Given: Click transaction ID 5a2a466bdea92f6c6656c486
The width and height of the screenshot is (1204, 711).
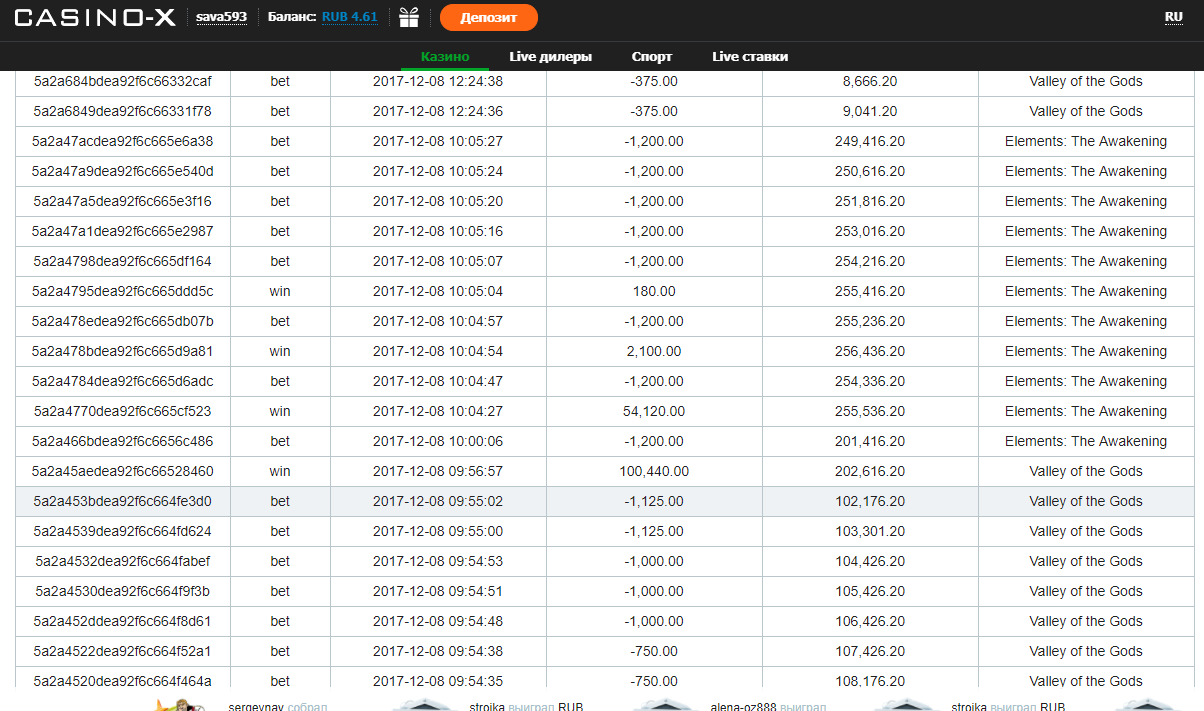Looking at the screenshot, I should click(x=123, y=441).
